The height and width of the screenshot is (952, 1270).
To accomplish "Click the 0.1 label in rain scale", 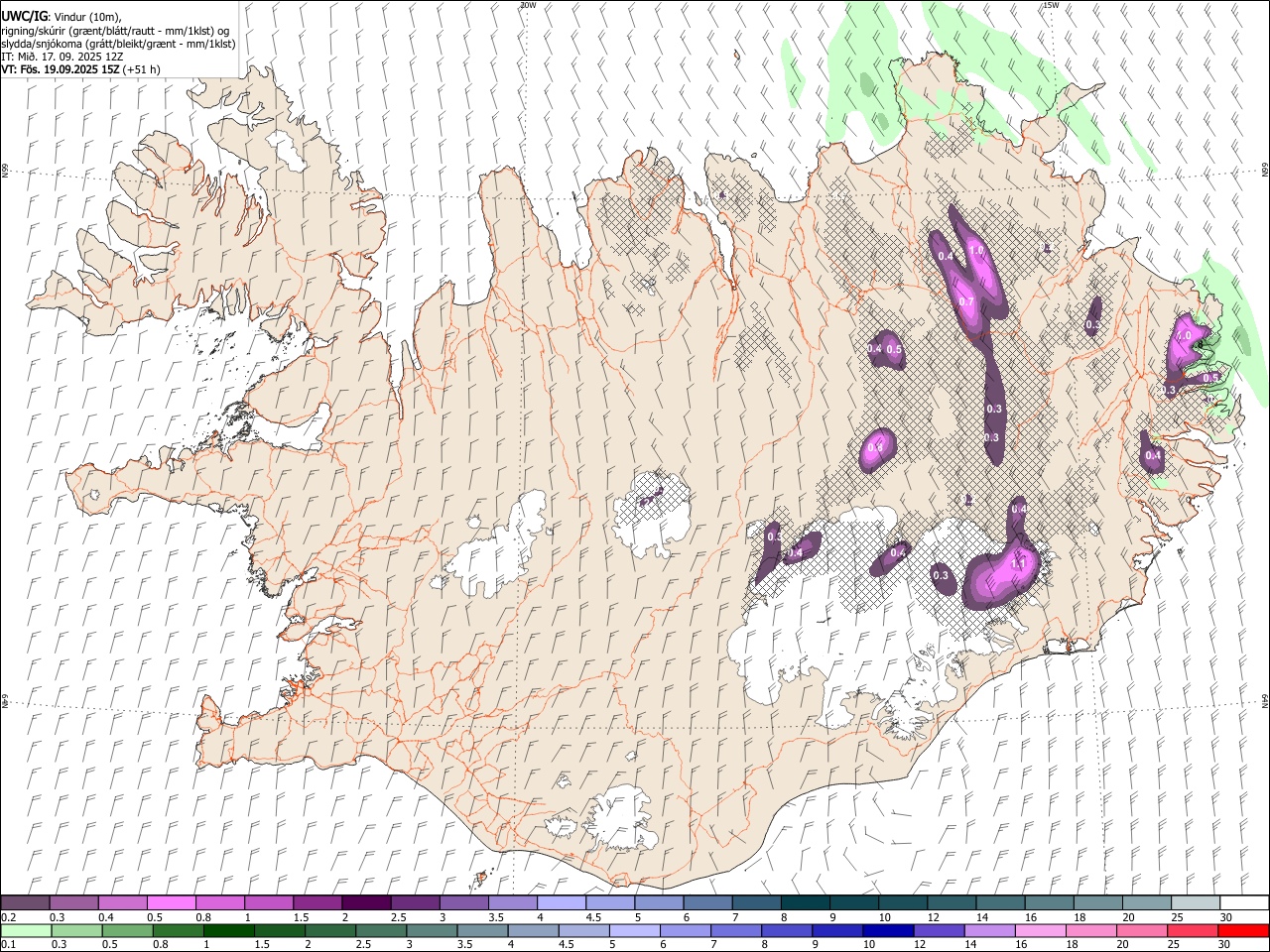I will pos(8,945).
